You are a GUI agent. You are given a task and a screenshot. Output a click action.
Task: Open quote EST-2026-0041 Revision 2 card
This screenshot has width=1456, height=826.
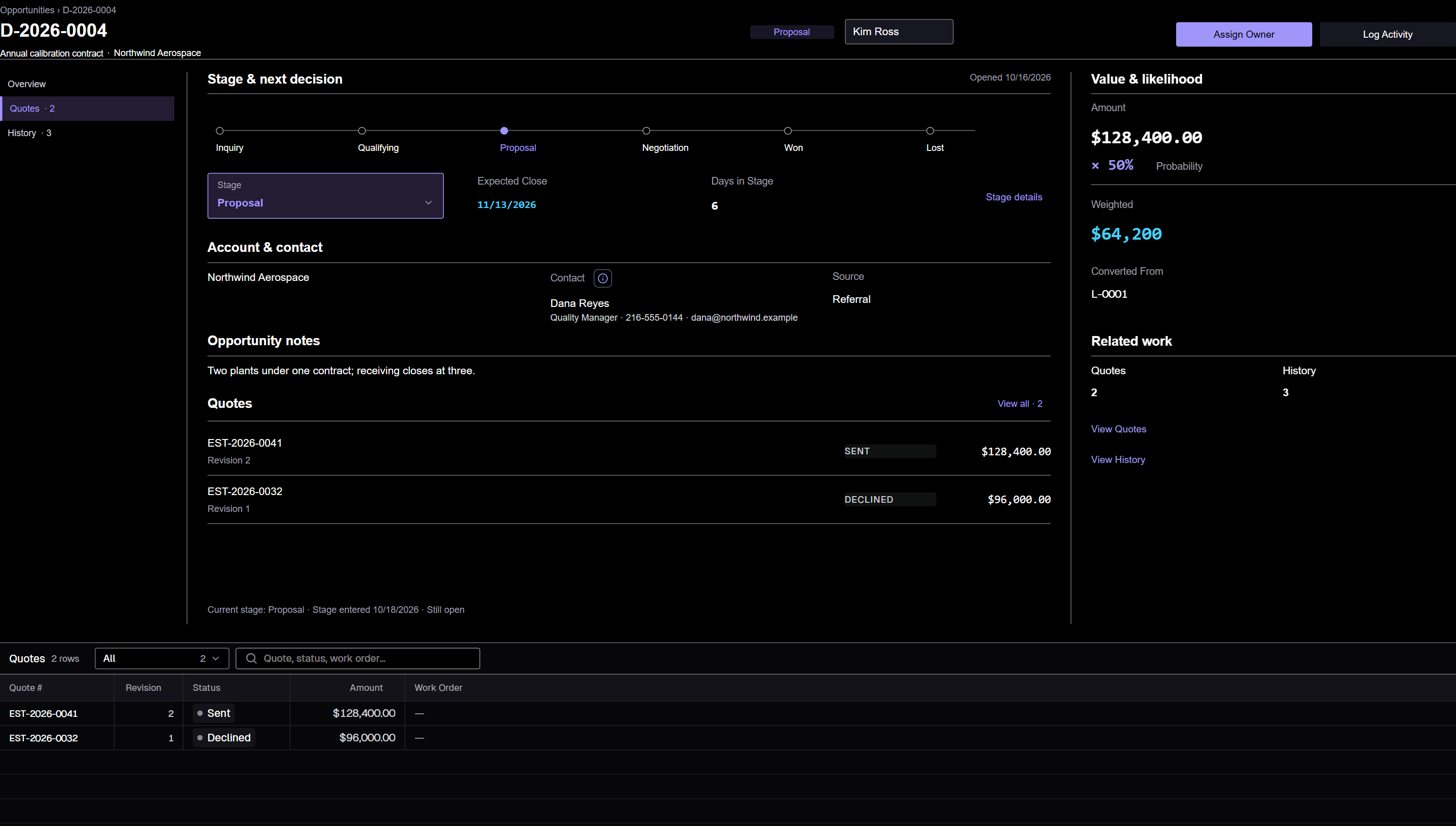[x=629, y=451]
